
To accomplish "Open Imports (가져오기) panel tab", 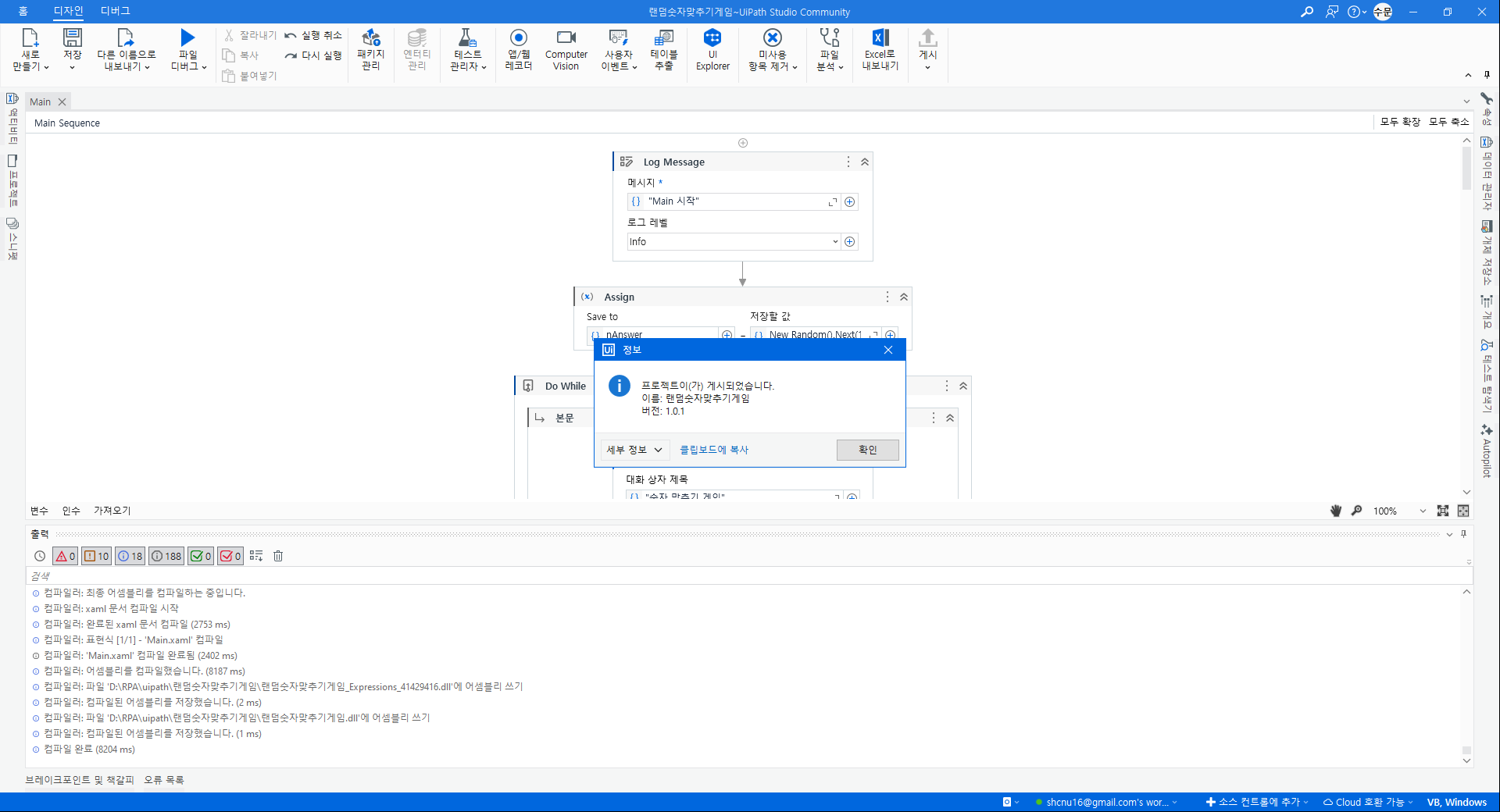I will point(112,511).
